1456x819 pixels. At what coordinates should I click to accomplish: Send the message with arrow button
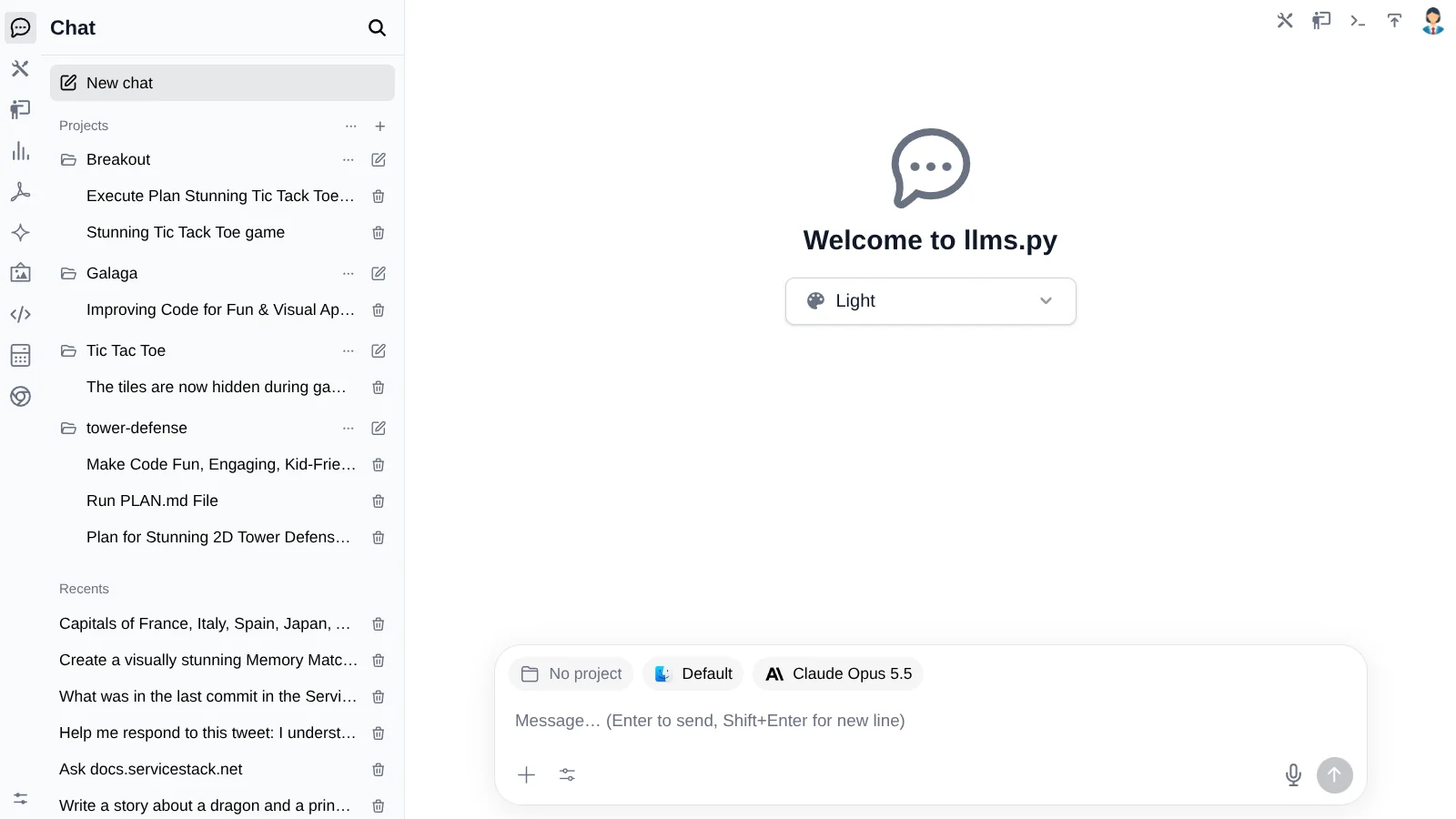(1334, 775)
